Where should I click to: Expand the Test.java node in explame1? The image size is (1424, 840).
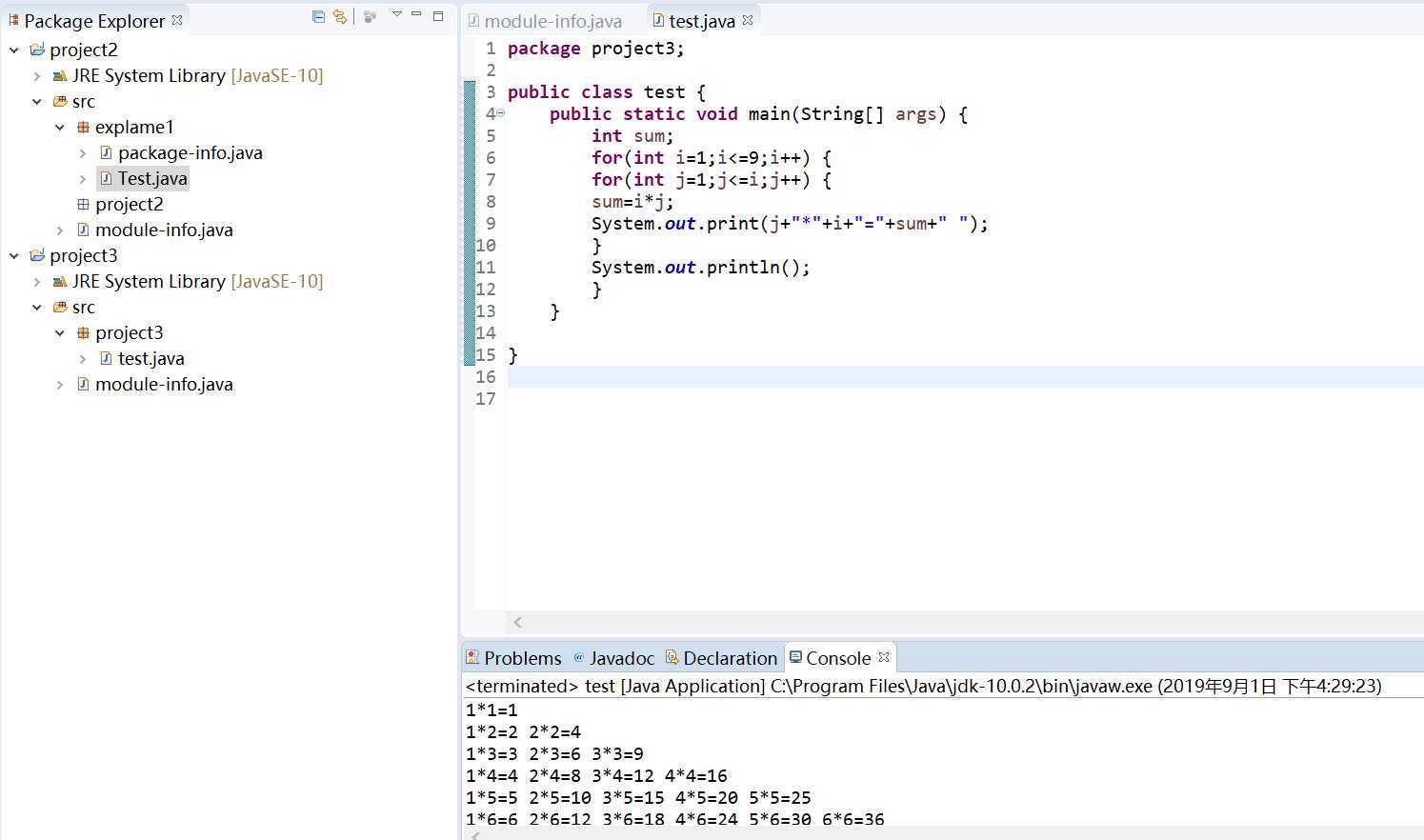pyautogui.click(x=83, y=178)
